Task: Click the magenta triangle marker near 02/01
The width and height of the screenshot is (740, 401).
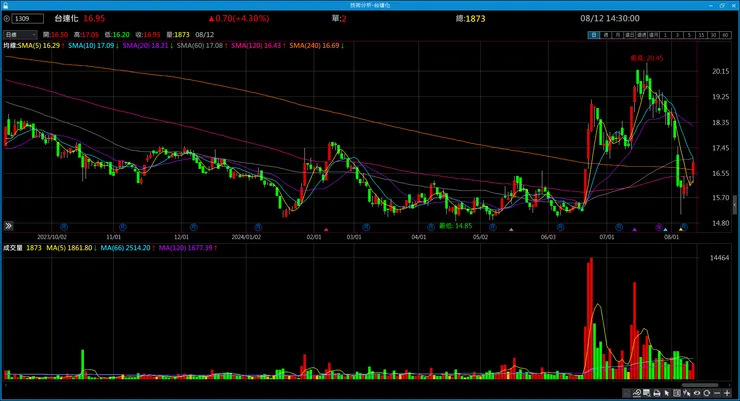Action: point(326,229)
